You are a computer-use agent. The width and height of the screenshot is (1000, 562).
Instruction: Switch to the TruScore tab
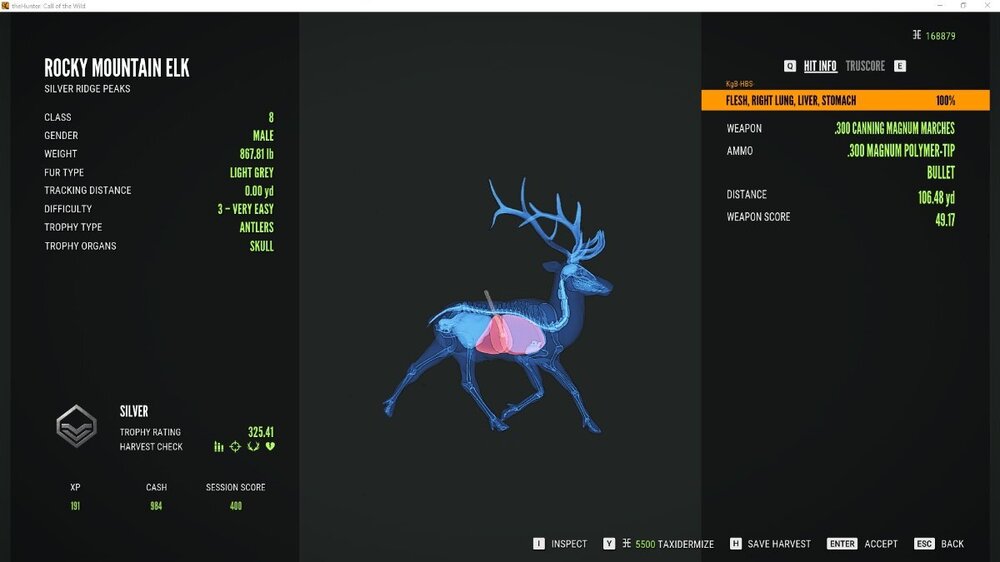click(865, 66)
